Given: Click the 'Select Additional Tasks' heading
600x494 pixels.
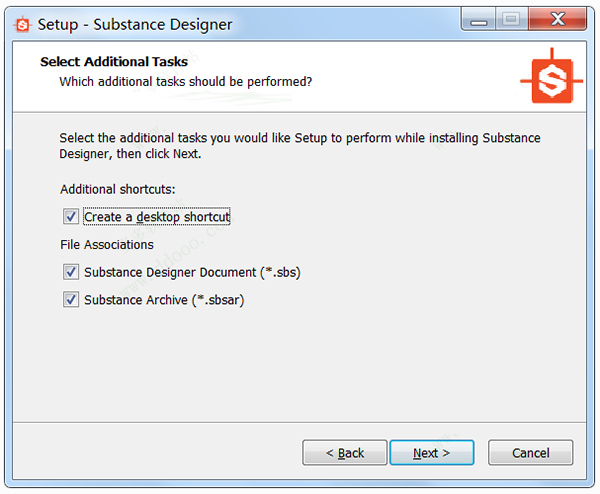Looking at the screenshot, I should coord(114,62).
